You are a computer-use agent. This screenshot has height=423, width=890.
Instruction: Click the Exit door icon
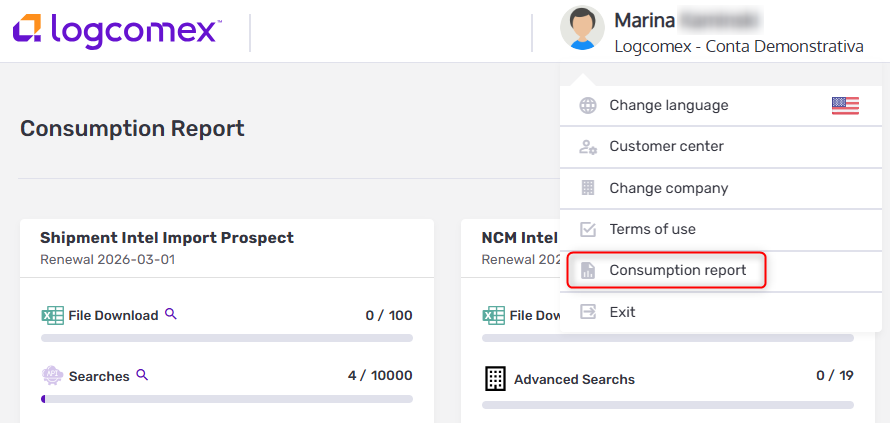(x=588, y=312)
